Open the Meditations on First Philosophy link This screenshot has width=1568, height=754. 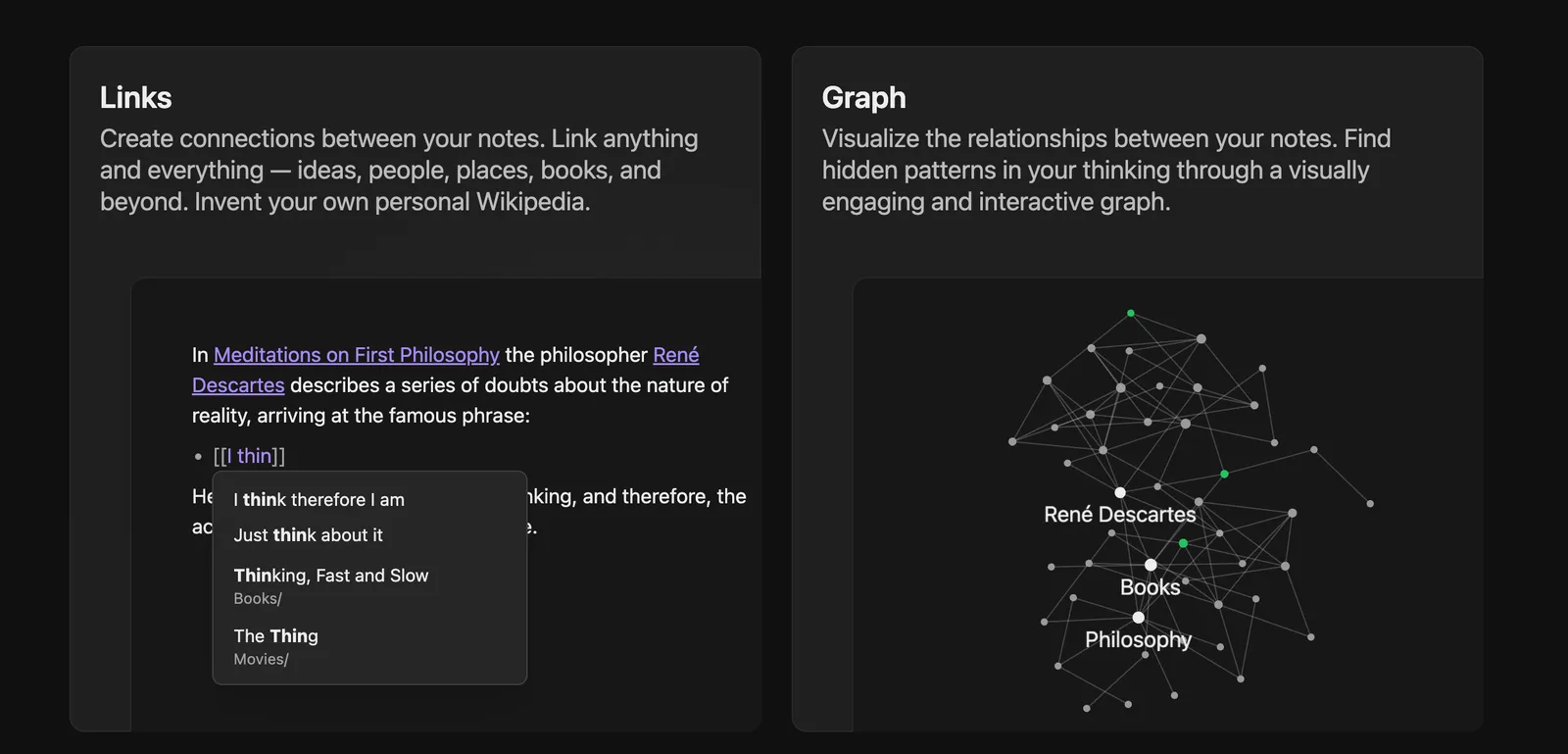coord(357,355)
